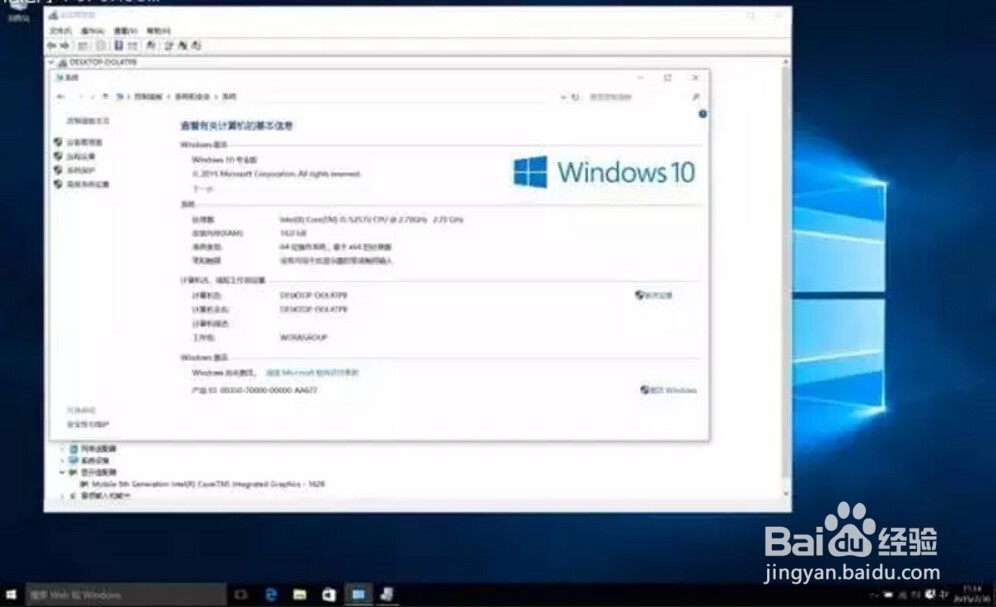Open 远程设置 from the System sidebar

point(81,156)
